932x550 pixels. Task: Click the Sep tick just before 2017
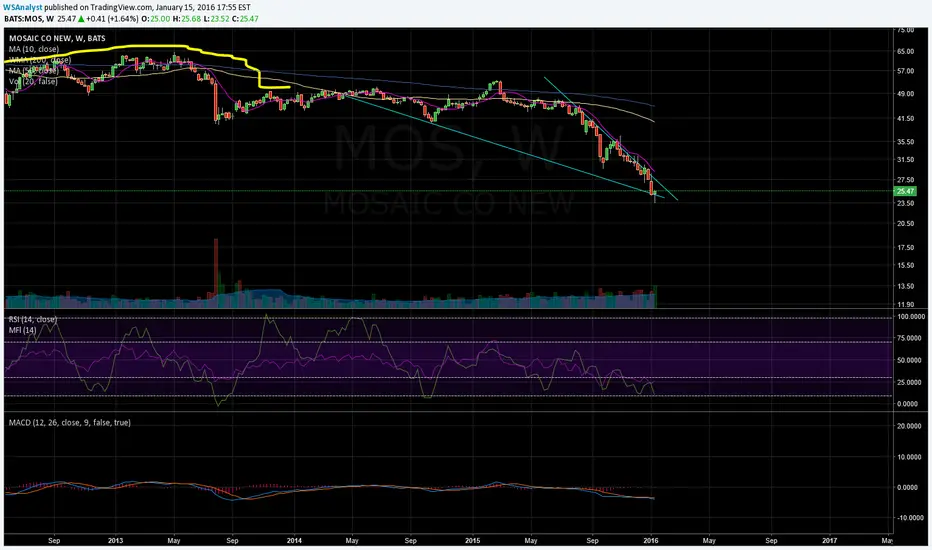771,540
